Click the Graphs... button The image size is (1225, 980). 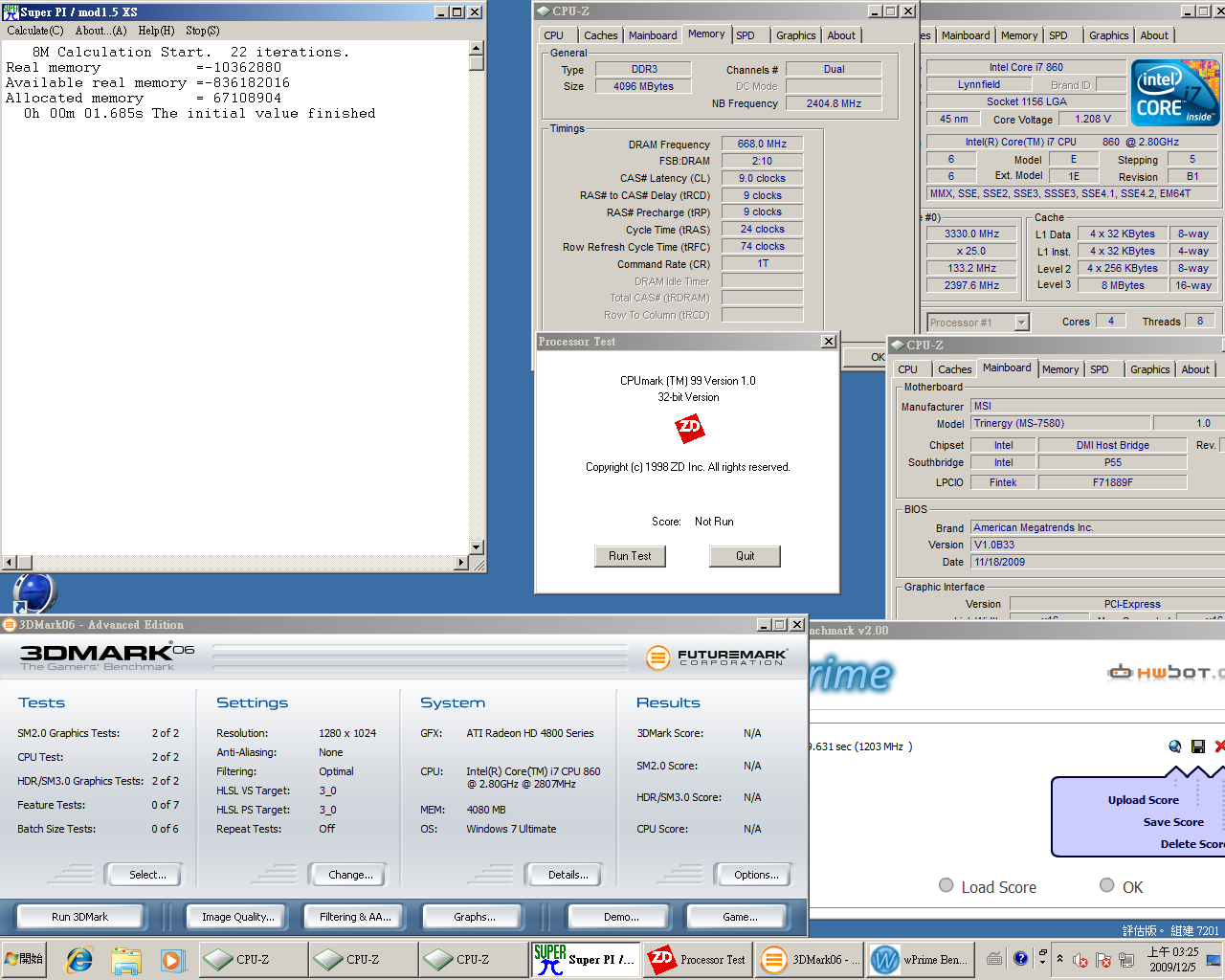(475, 917)
